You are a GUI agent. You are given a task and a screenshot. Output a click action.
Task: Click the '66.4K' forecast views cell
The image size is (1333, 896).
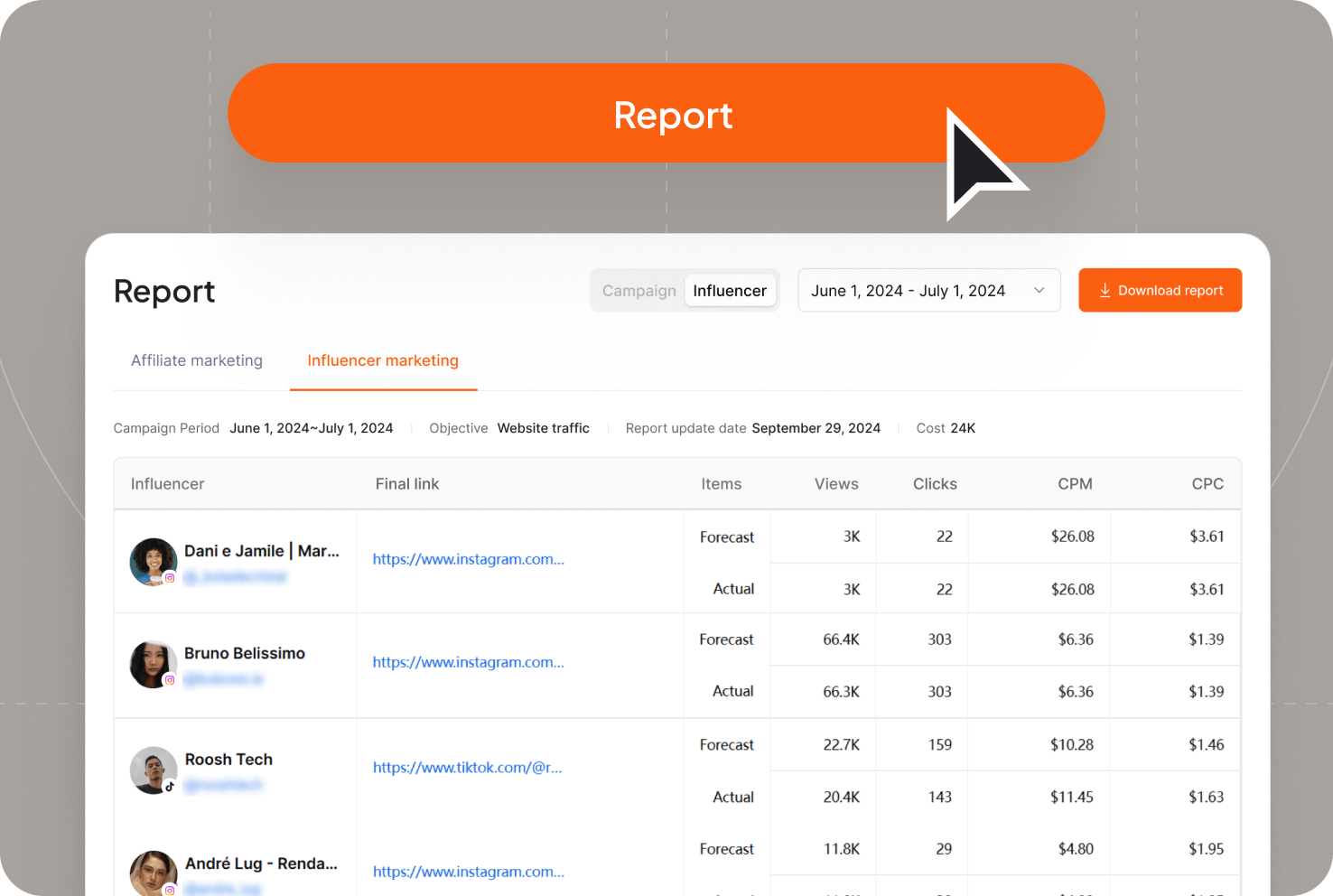point(841,639)
